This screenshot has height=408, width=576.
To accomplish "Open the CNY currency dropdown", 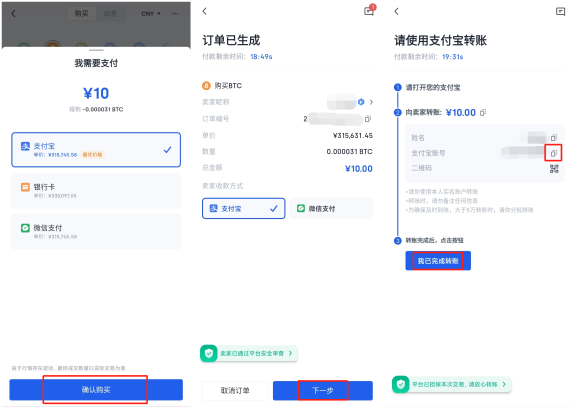I will pos(151,14).
